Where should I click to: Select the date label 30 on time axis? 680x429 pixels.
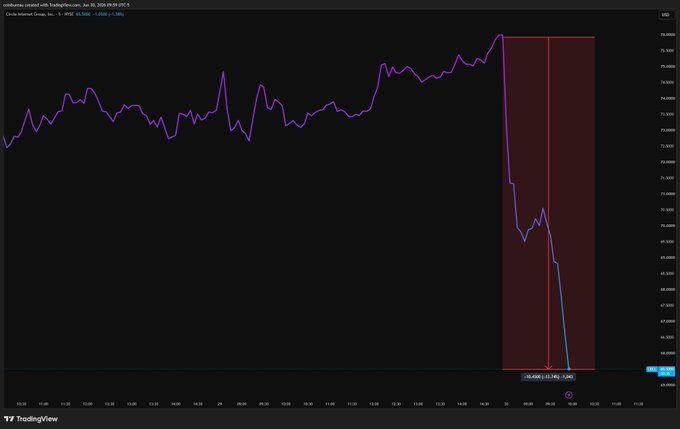coord(506,404)
